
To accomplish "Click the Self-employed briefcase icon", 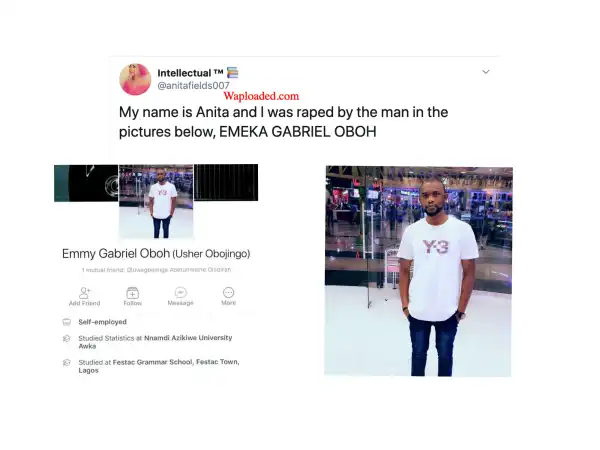I will pos(67,322).
